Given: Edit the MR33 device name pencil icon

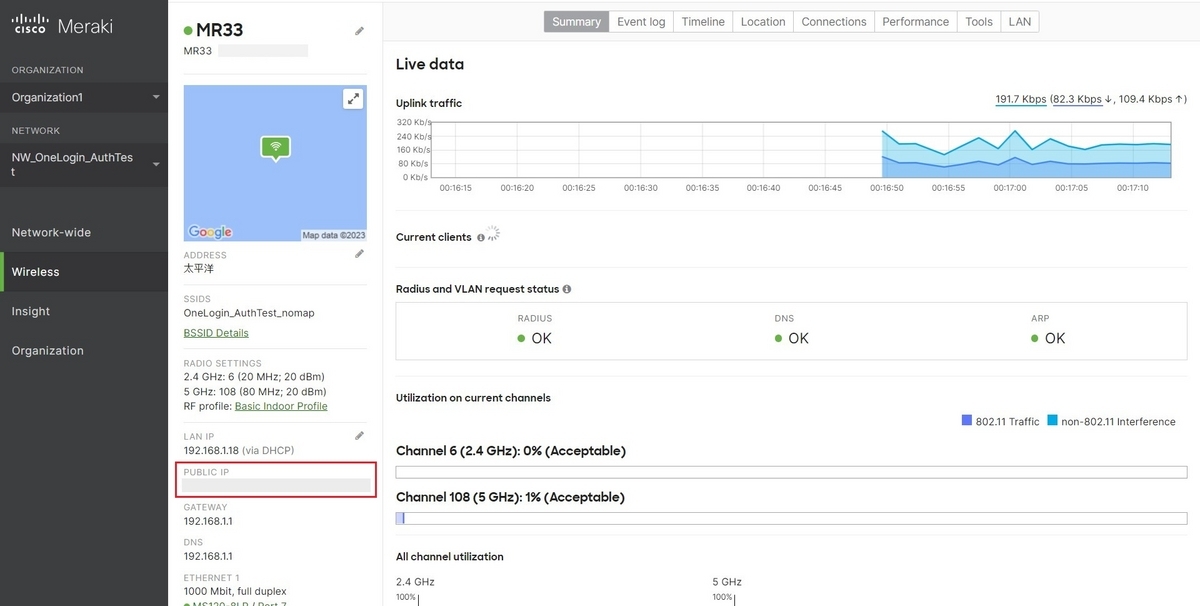Looking at the screenshot, I should pyautogui.click(x=360, y=31).
